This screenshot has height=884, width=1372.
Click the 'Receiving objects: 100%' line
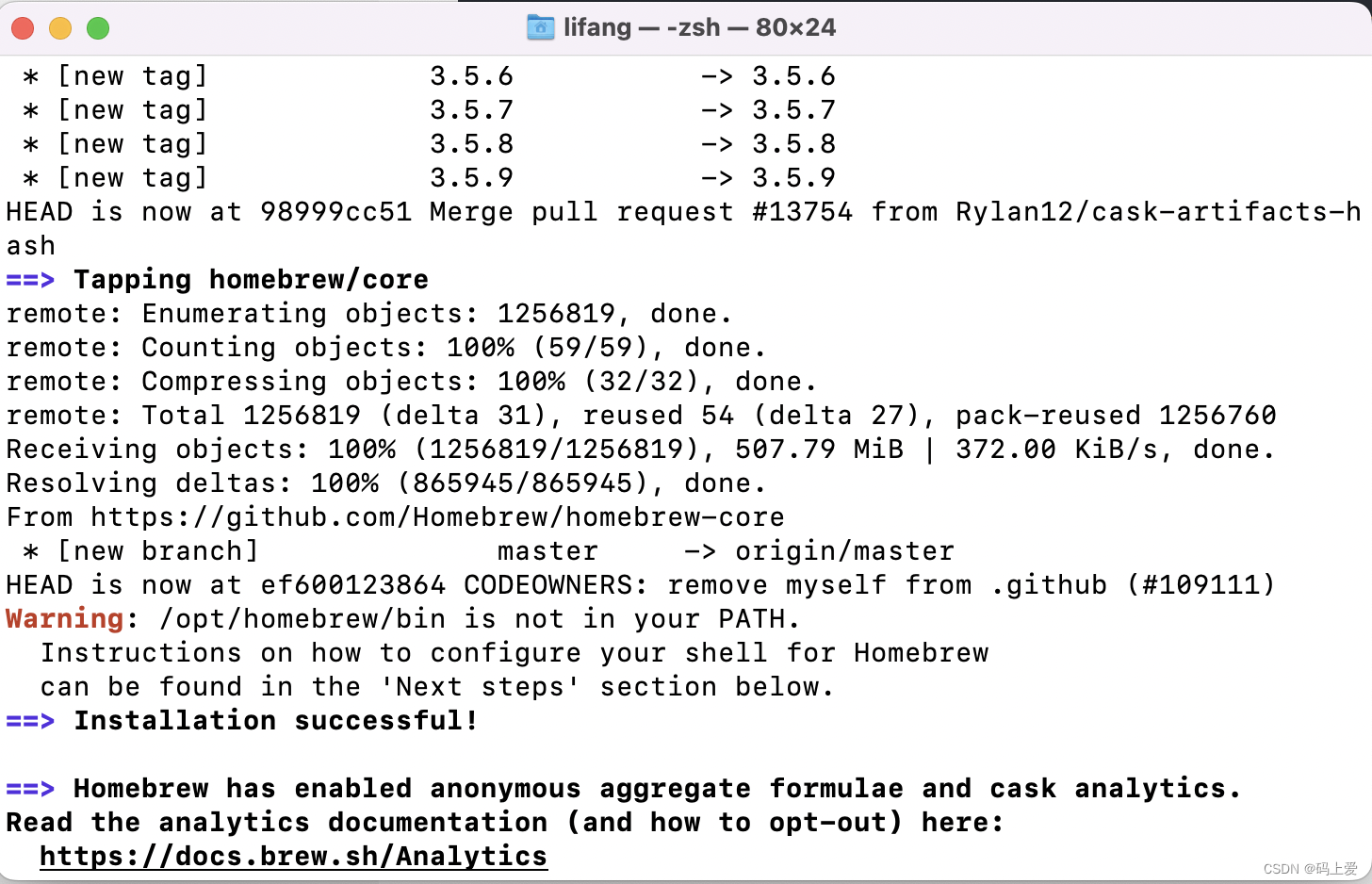(641, 450)
